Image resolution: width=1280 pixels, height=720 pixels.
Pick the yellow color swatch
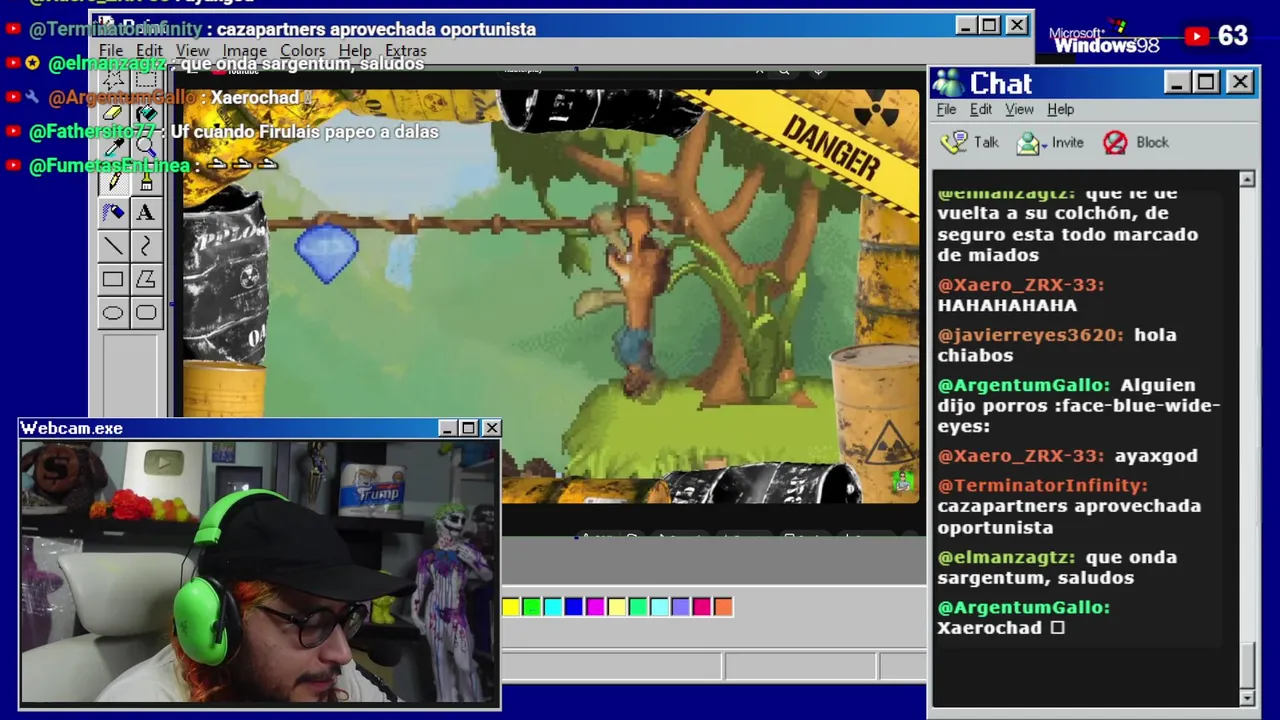[511, 606]
